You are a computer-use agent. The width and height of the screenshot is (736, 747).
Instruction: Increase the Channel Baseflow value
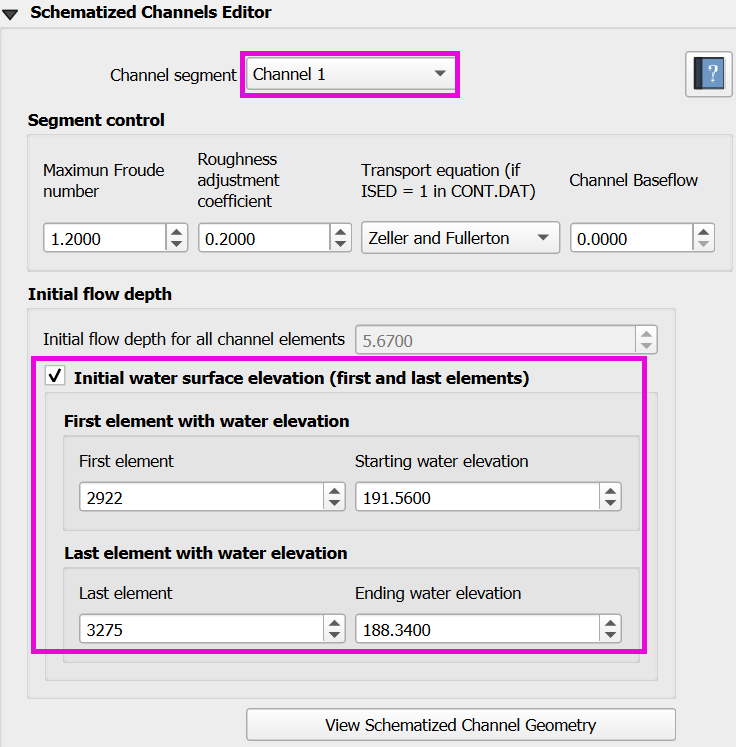(x=704, y=232)
